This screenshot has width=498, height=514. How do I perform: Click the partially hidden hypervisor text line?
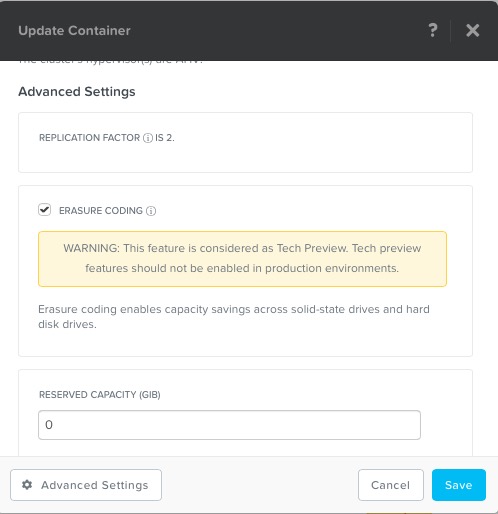pyautogui.click(x=110, y=62)
